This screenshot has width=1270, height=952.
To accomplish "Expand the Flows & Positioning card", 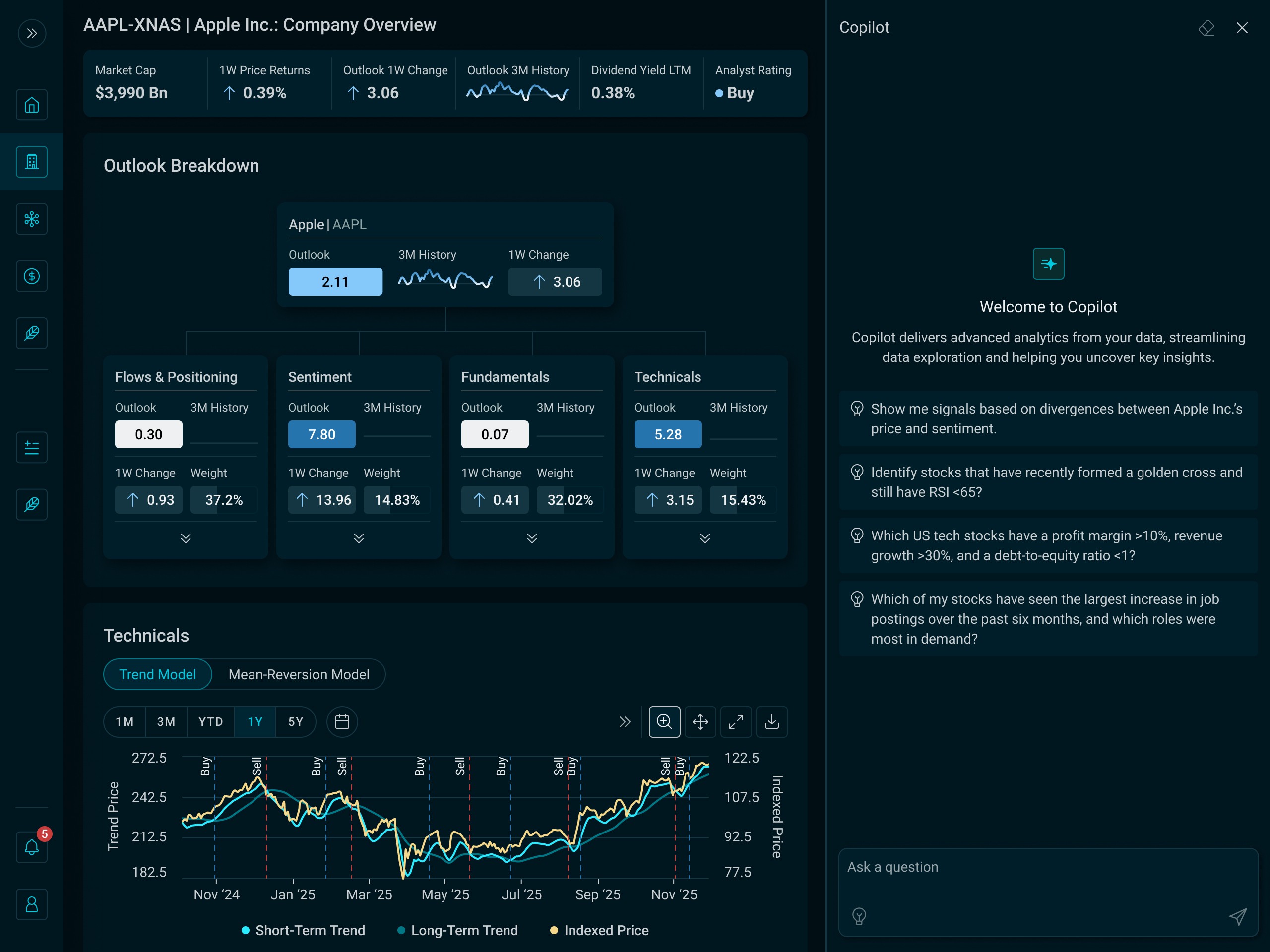I will point(186,537).
